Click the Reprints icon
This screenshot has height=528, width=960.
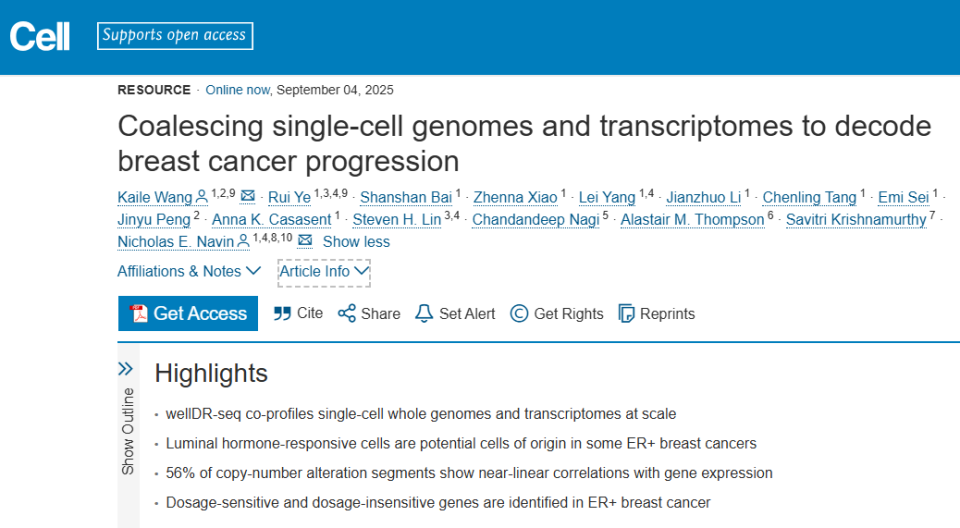click(x=627, y=313)
